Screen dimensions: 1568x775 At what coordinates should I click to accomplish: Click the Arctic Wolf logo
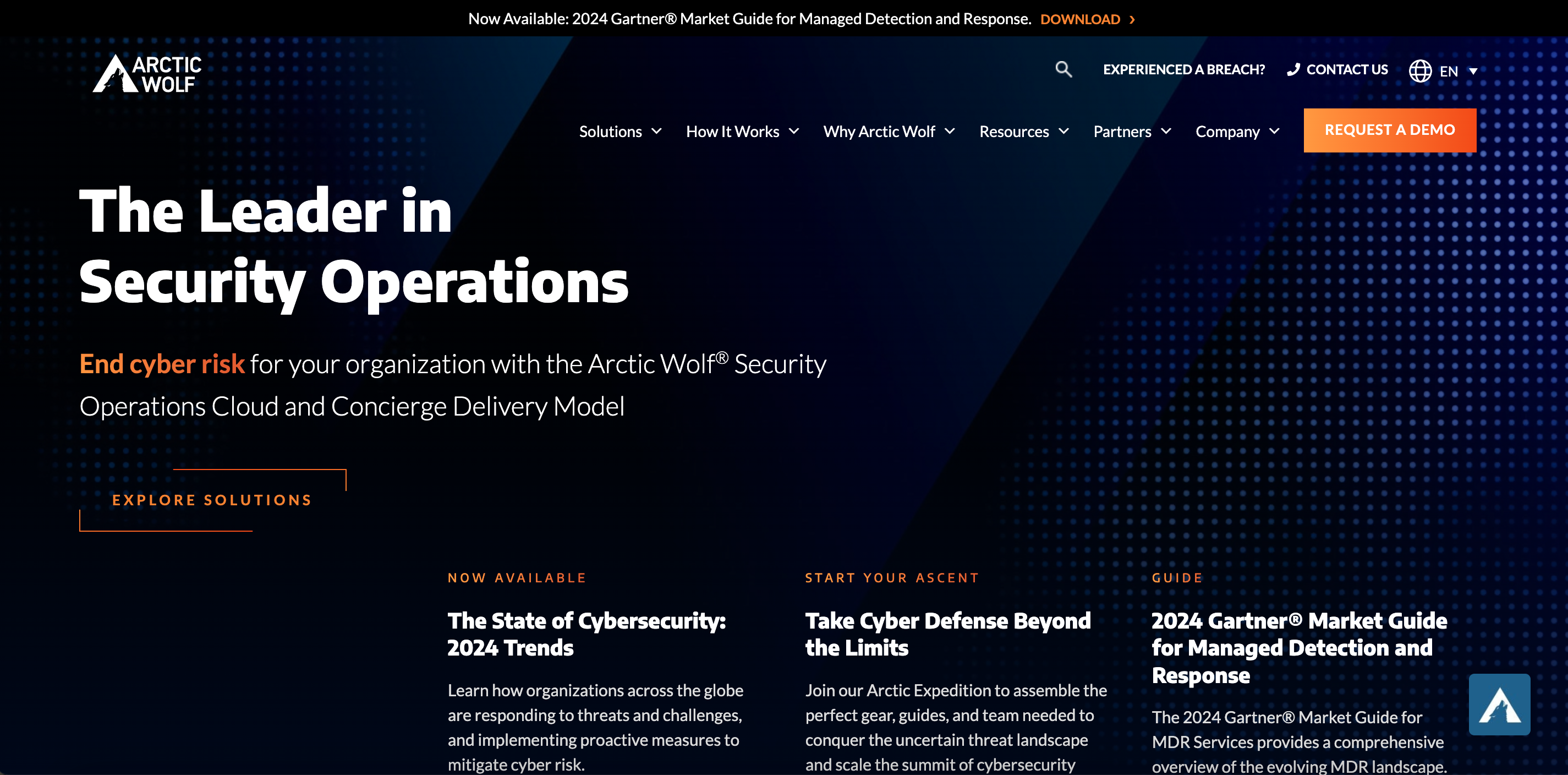pyautogui.click(x=147, y=73)
